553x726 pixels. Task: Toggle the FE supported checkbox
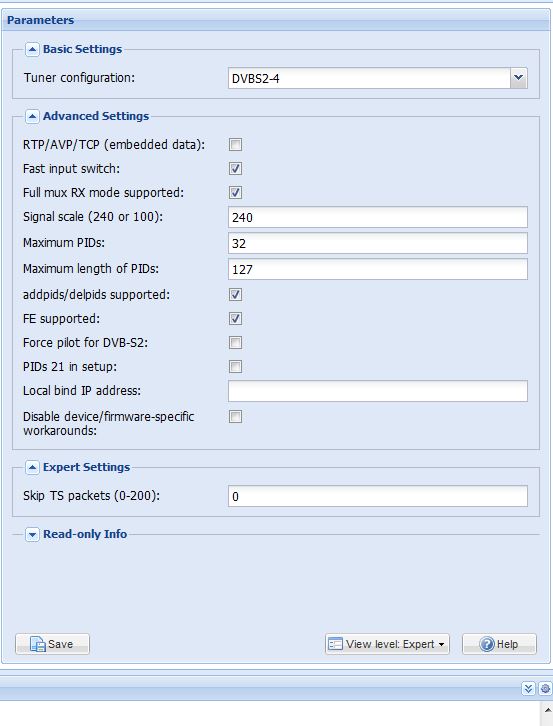(x=235, y=319)
